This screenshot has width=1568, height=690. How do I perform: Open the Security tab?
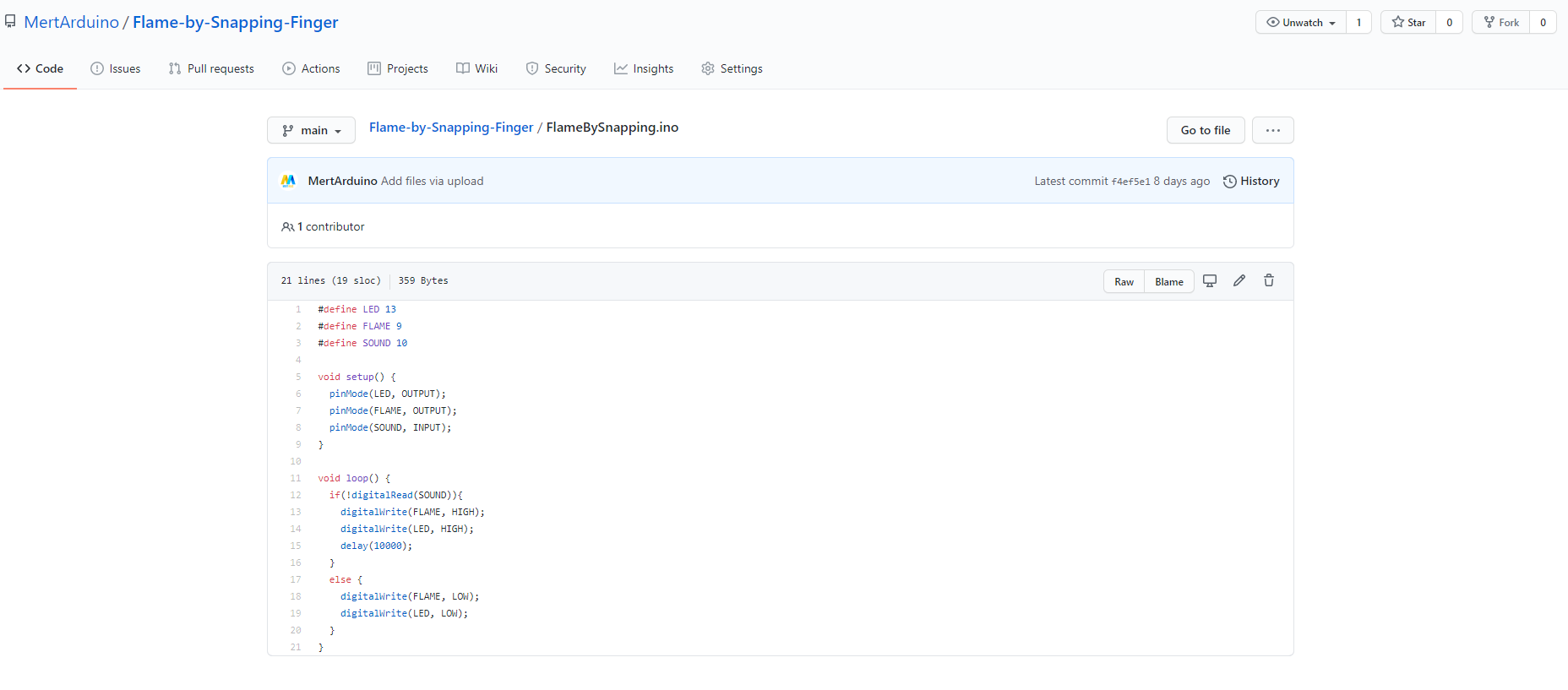tap(556, 68)
